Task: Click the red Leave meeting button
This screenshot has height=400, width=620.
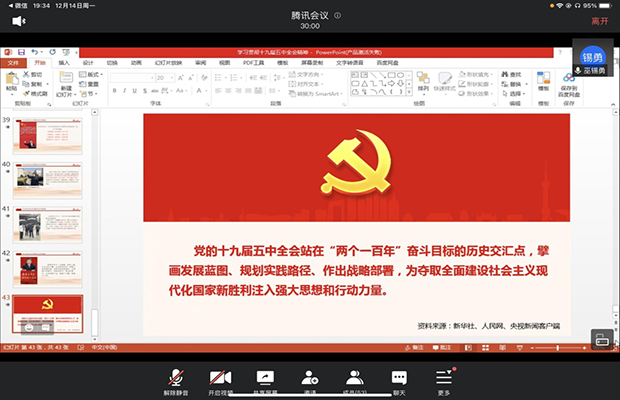Action: (x=599, y=20)
